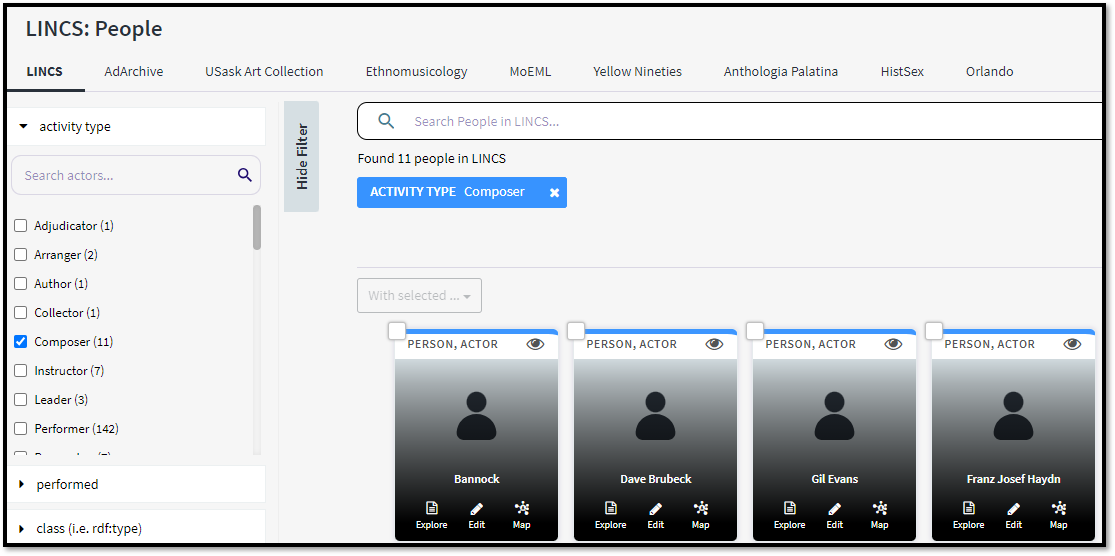
Task: Click Map icon on Bannock card
Action: (x=521, y=509)
